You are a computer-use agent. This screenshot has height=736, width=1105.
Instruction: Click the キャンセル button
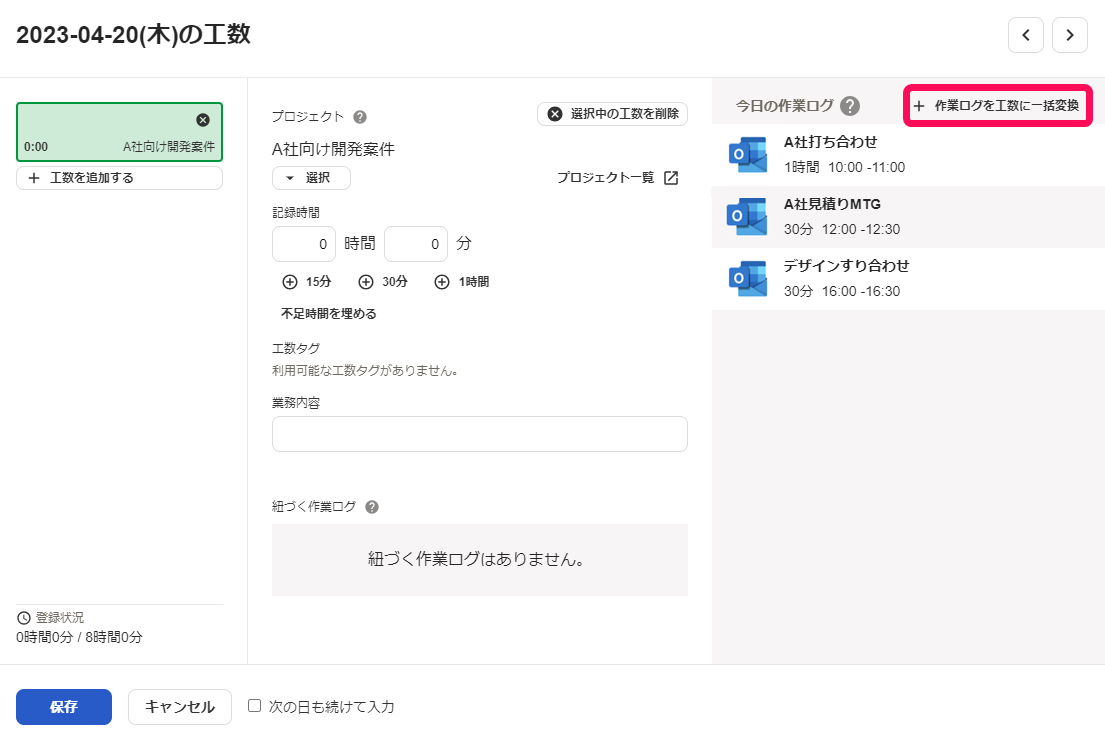coord(180,707)
